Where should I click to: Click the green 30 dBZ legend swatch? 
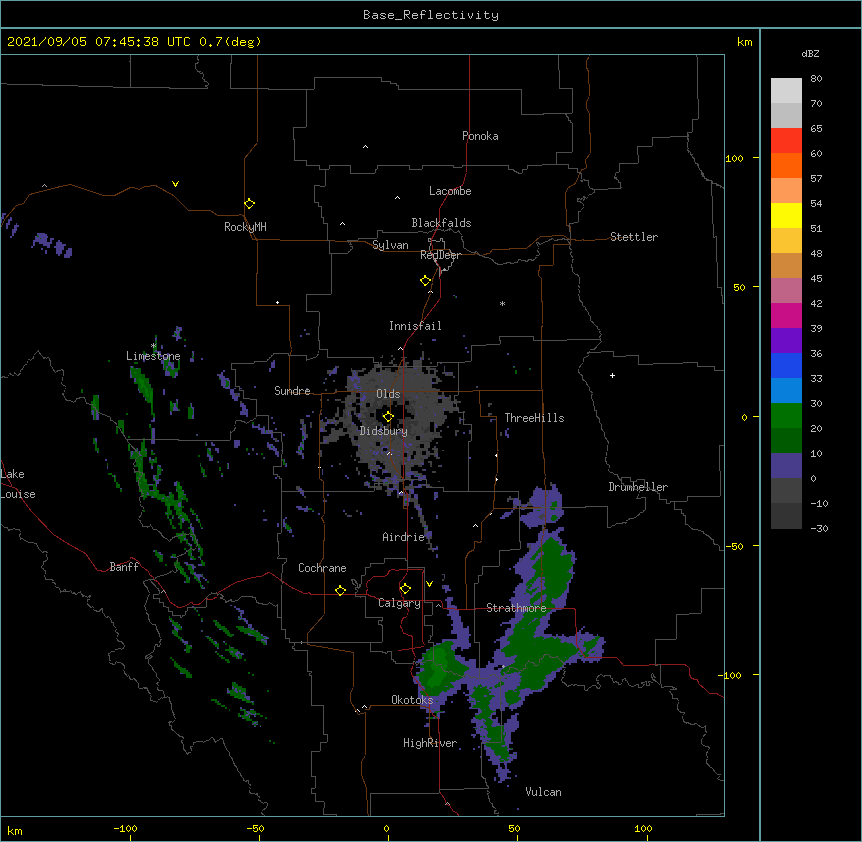point(786,416)
